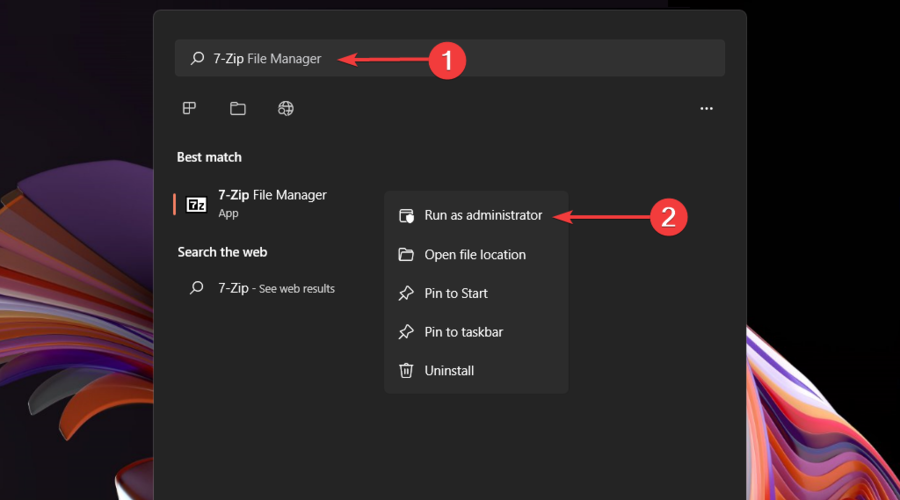
Task: Filter results by Apps icon
Action: coord(189,108)
